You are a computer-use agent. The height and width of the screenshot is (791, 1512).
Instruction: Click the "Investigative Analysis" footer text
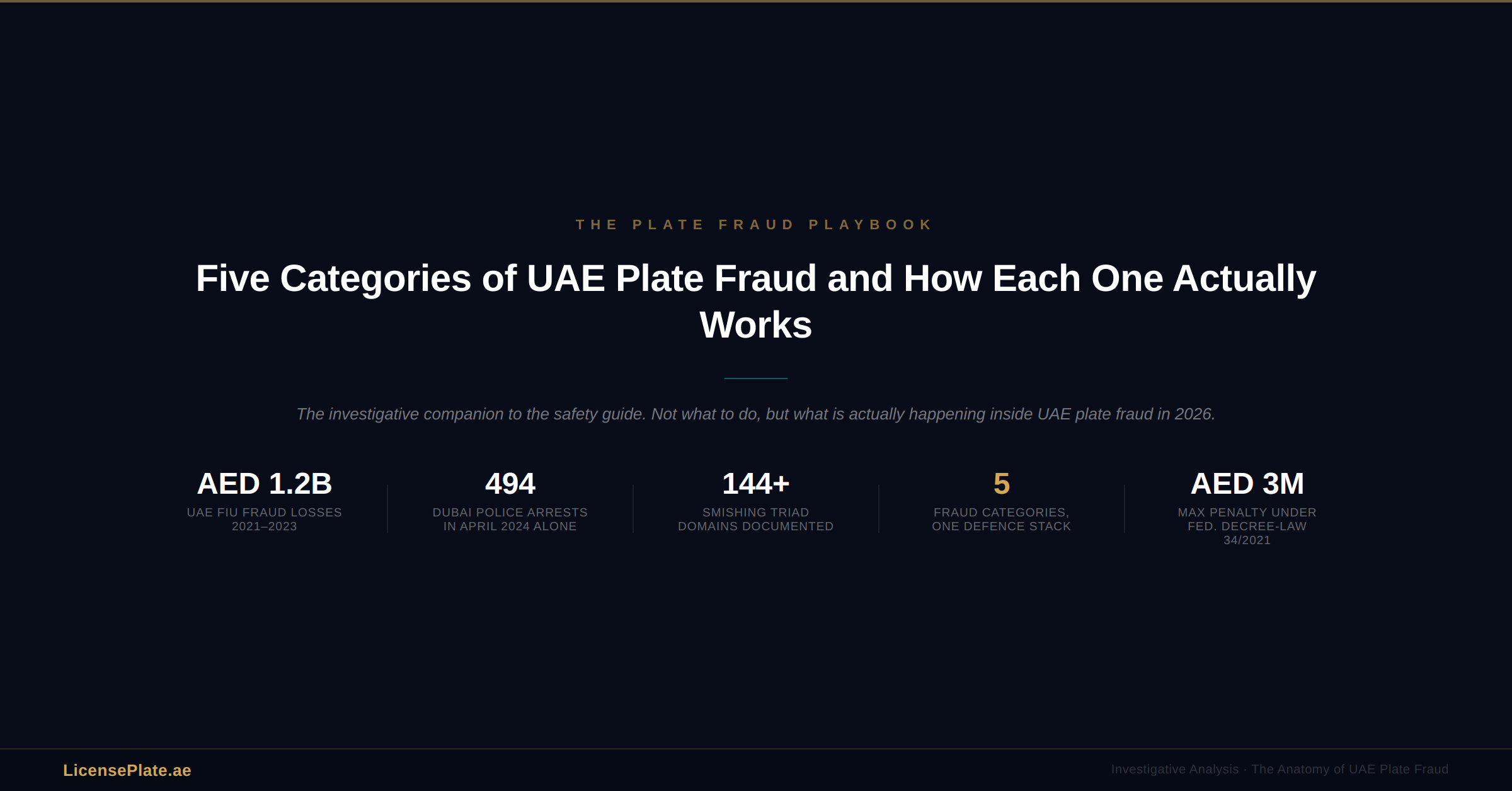(x=1174, y=770)
